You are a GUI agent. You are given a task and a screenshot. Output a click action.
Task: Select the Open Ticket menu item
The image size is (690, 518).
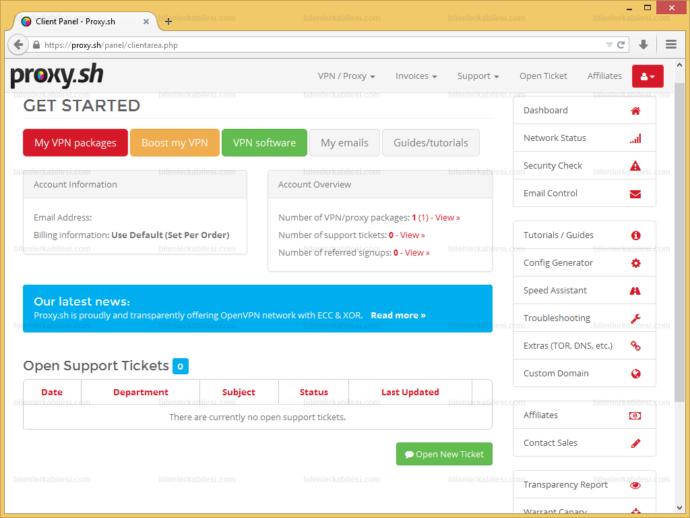[543, 76]
